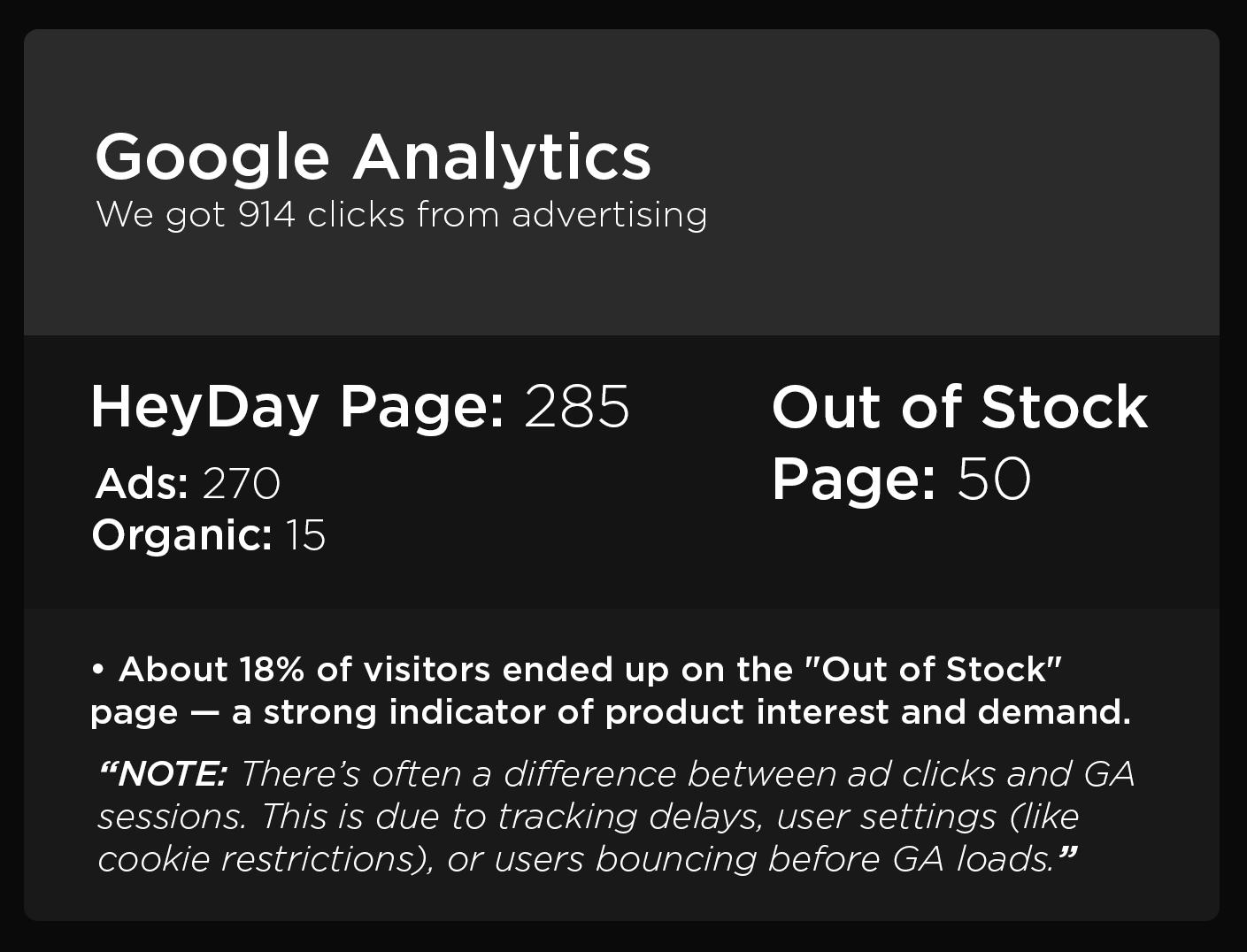Viewport: 1247px width, 952px height.
Task: Select the Out of Stock value 50
Action: coord(994,479)
